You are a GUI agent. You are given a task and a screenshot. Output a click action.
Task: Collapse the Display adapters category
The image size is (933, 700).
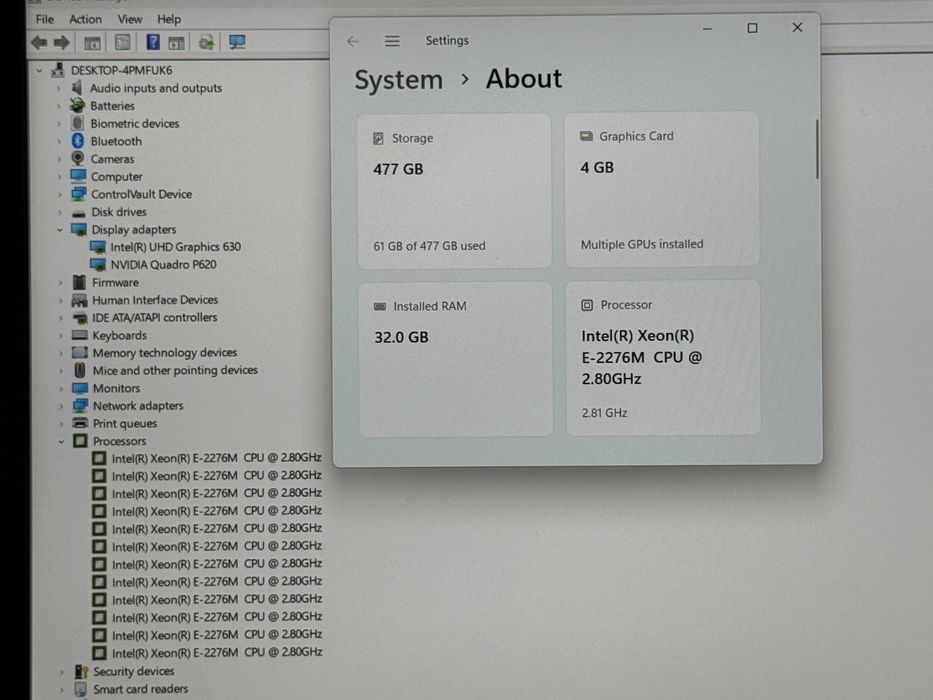(60, 230)
